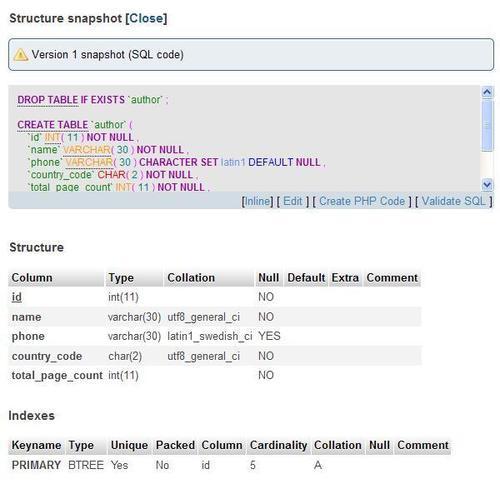
Task: Click the 'country_code' column name cell
Action: click(x=47, y=356)
